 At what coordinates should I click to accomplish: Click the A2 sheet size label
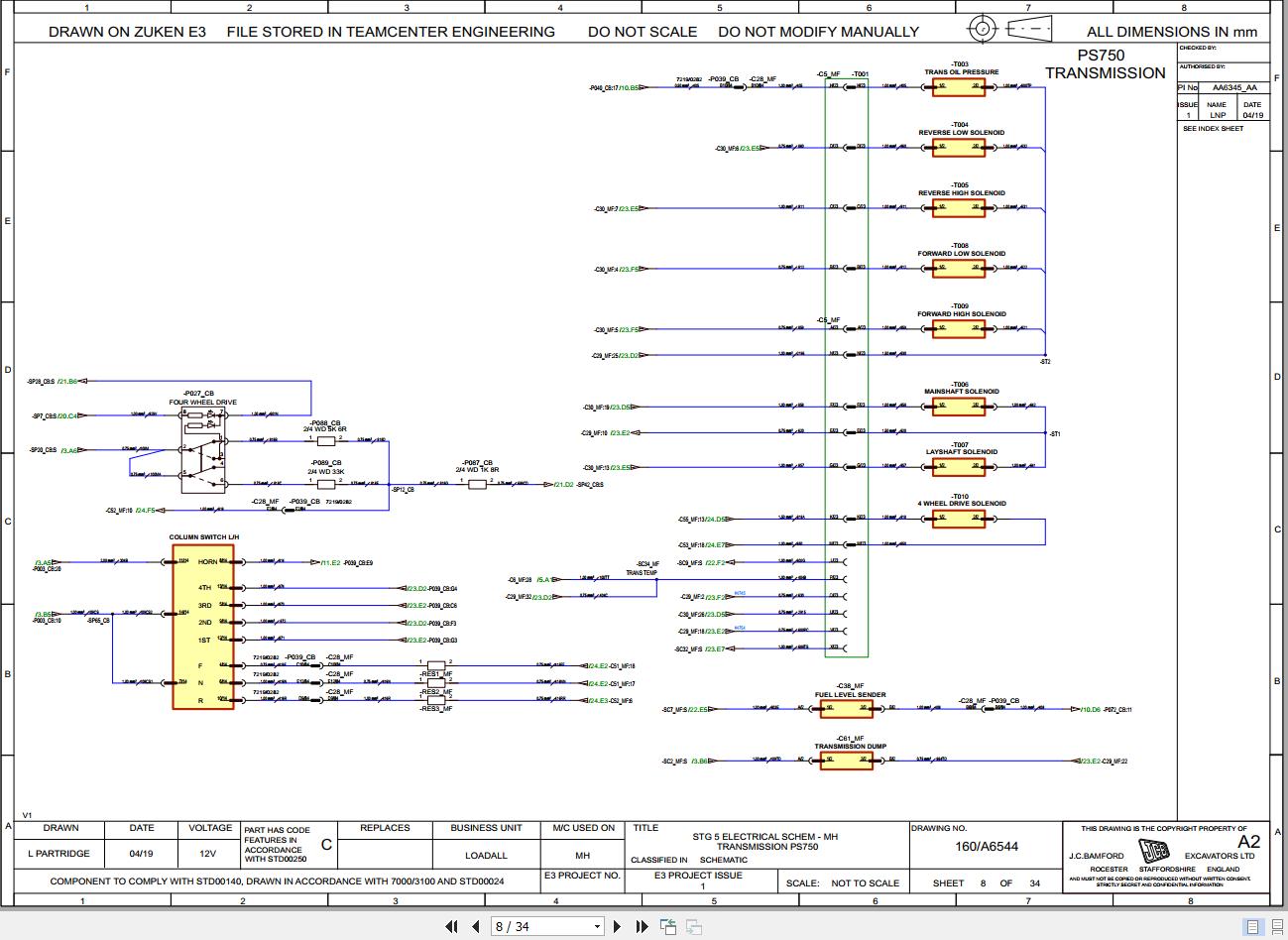point(1248,842)
